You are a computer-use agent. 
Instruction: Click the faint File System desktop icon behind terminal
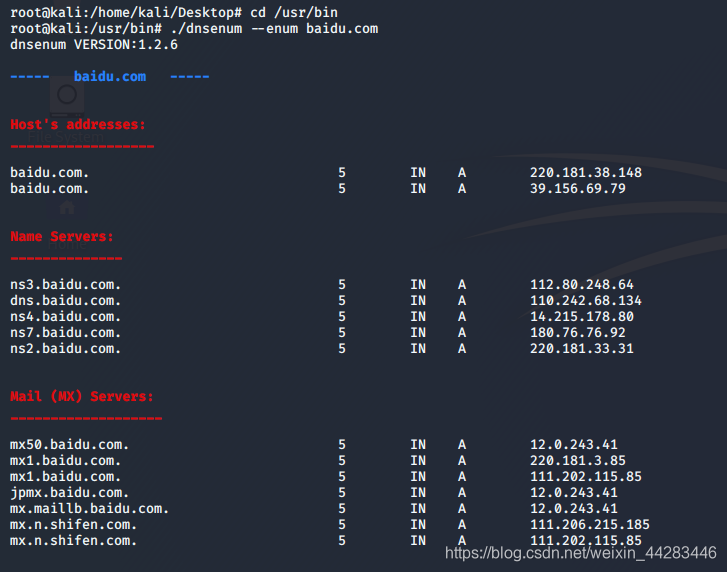tap(67, 96)
